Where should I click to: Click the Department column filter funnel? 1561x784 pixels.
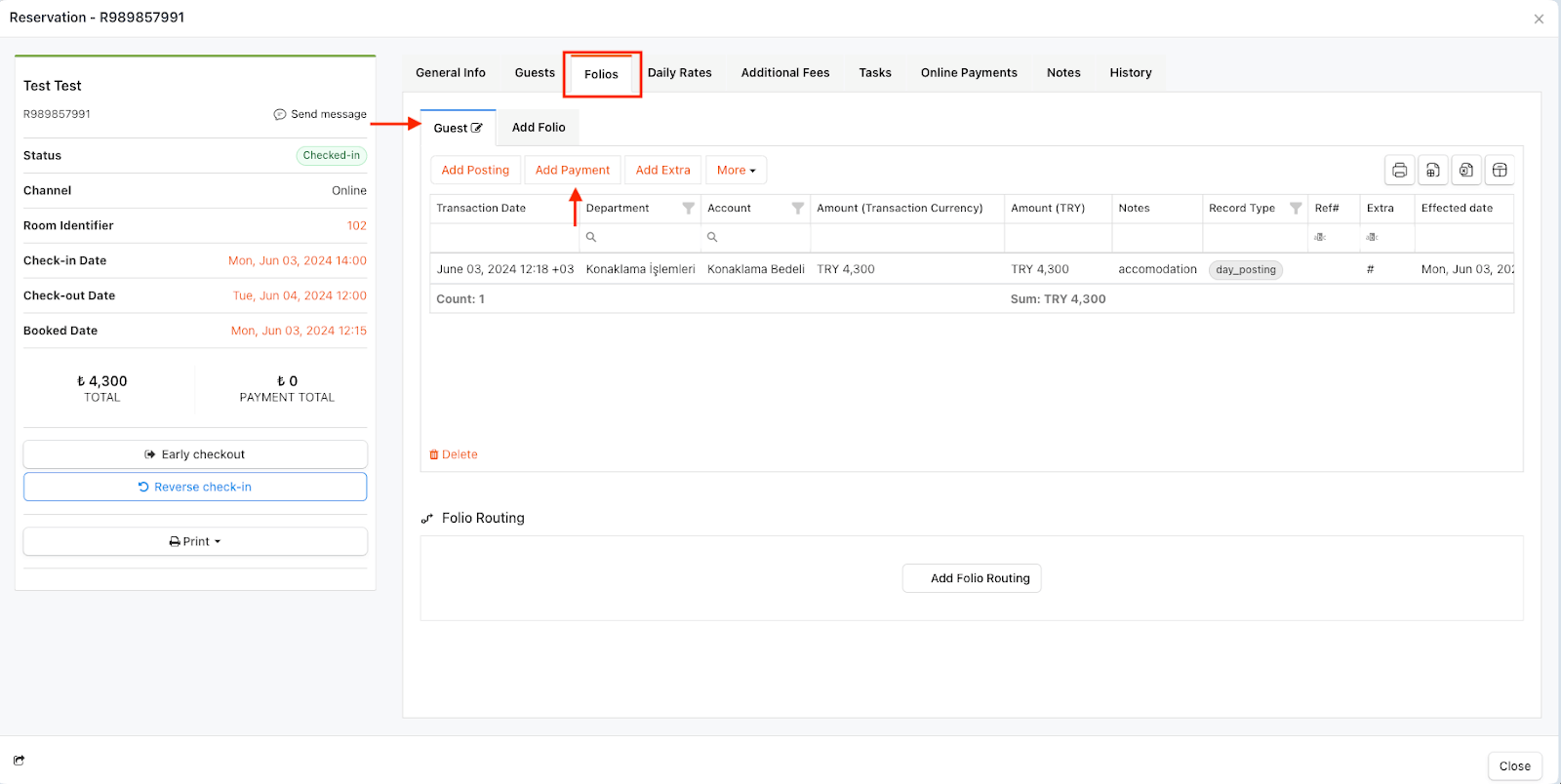click(x=688, y=209)
